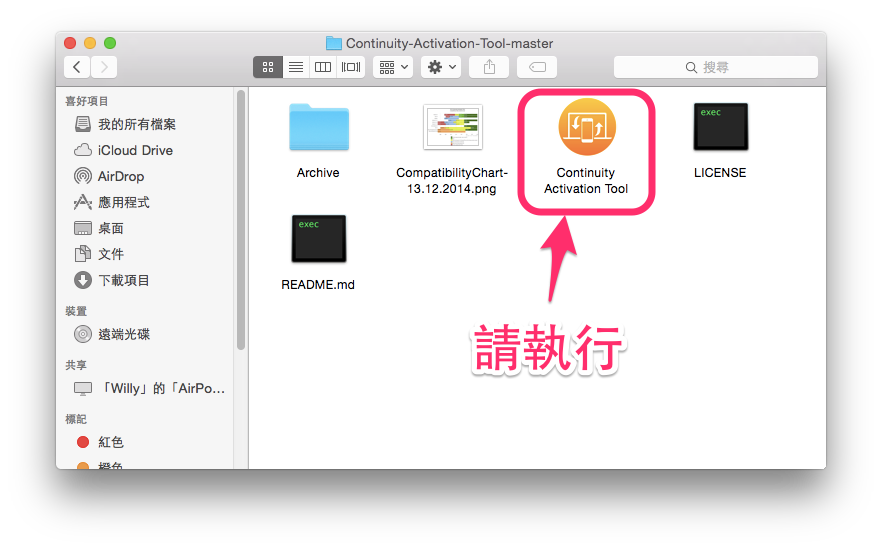Click the folder proxy icon in the title bar

coord(334,43)
